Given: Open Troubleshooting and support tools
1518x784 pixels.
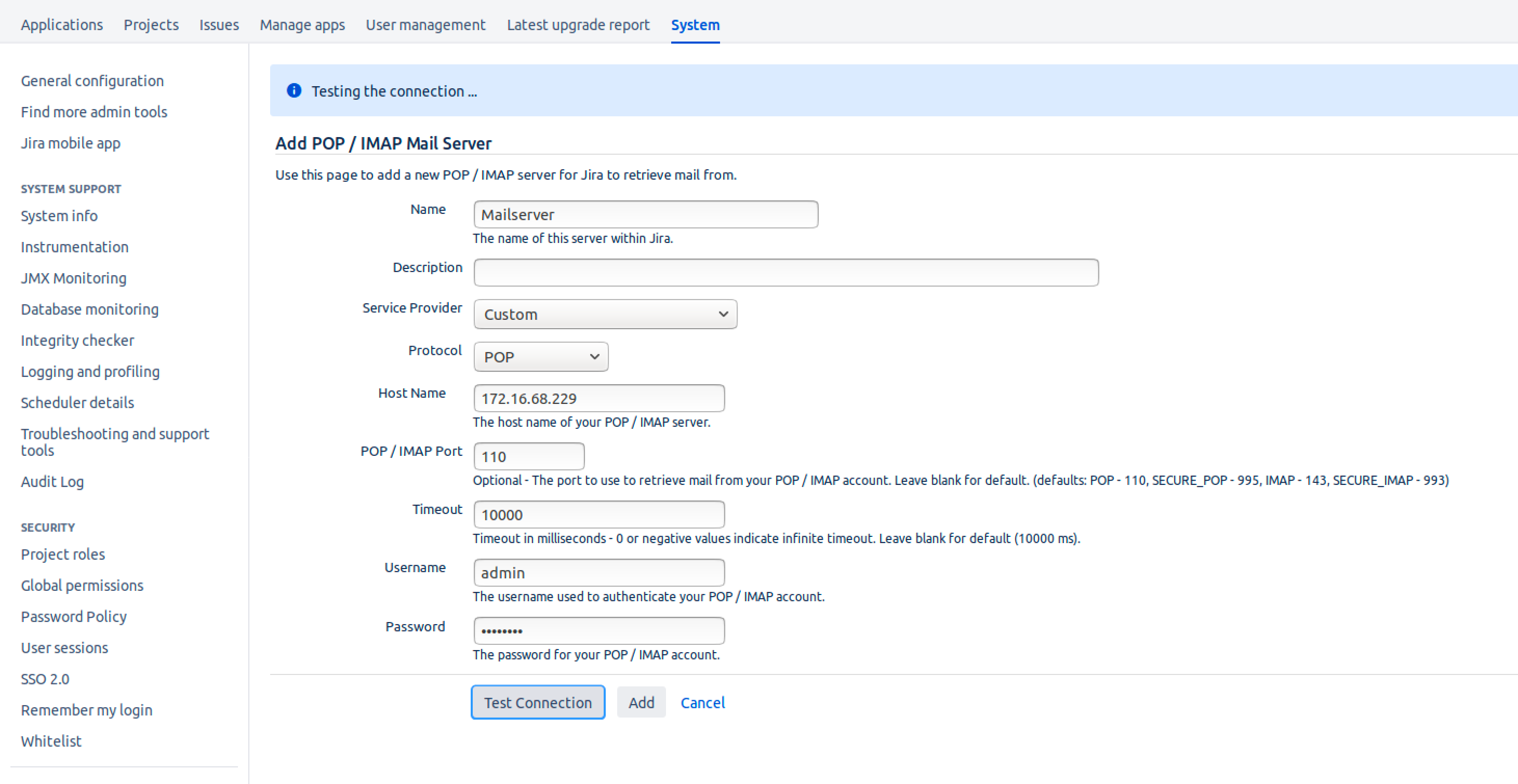Looking at the screenshot, I should (x=115, y=442).
